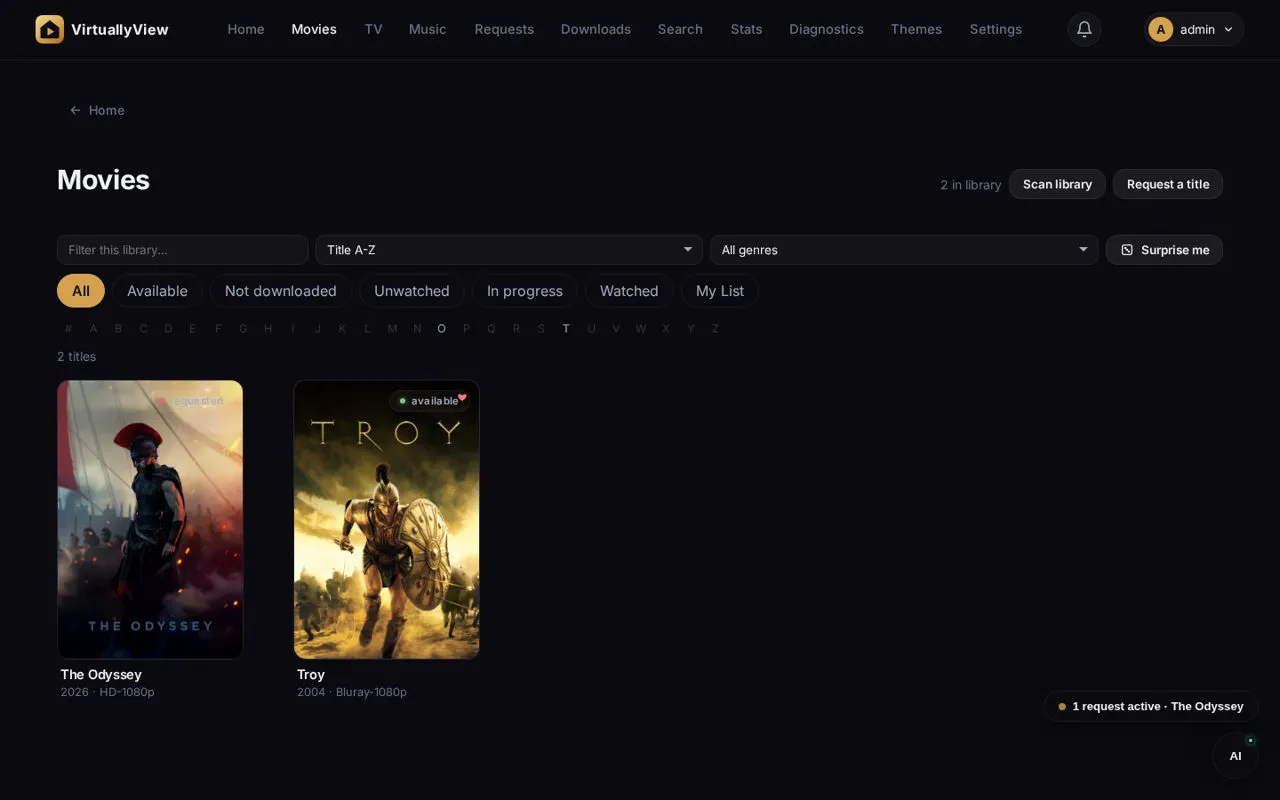Select the Available filter chip
This screenshot has height=800, width=1280.
point(157,291)
